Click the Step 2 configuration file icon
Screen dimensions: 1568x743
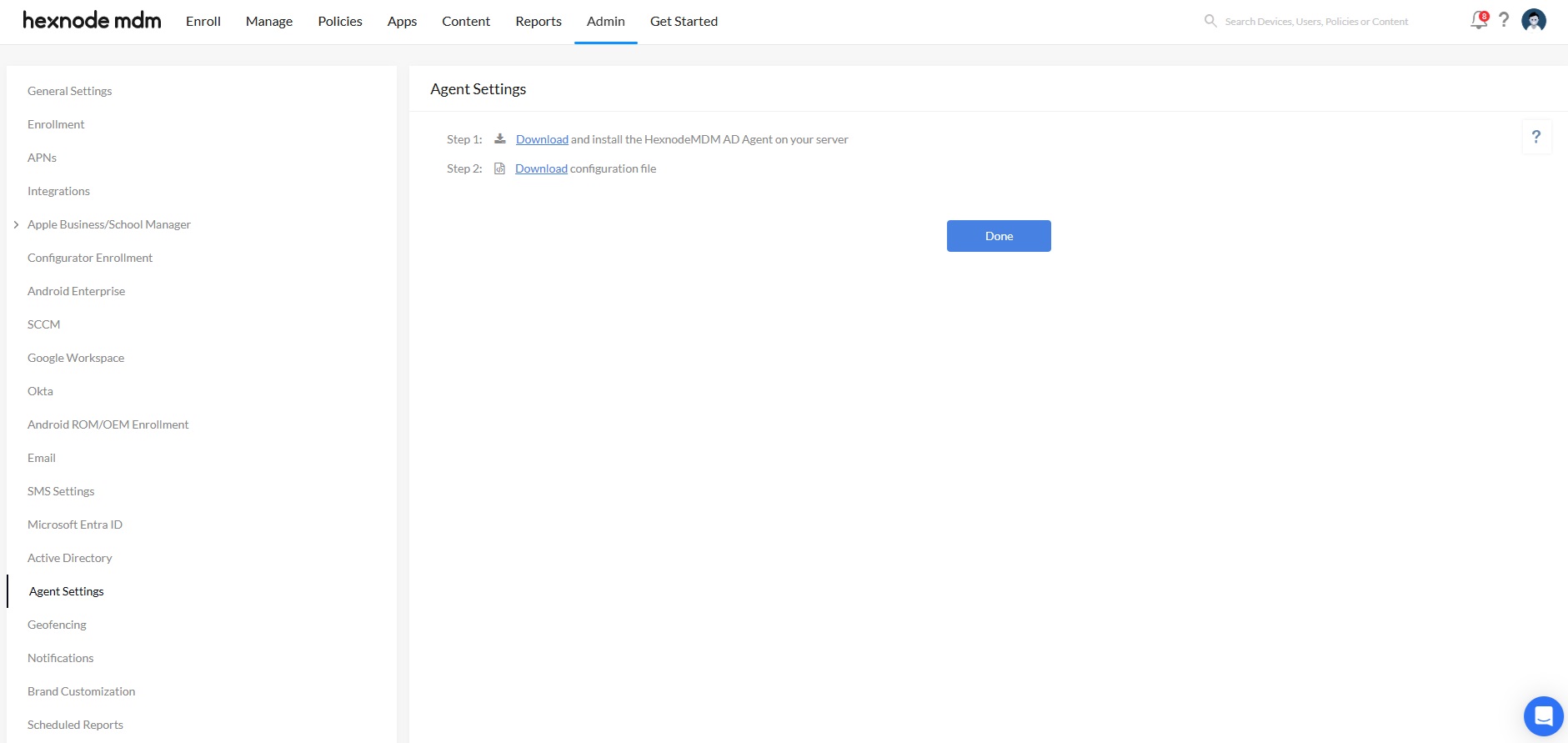point(499,168)
